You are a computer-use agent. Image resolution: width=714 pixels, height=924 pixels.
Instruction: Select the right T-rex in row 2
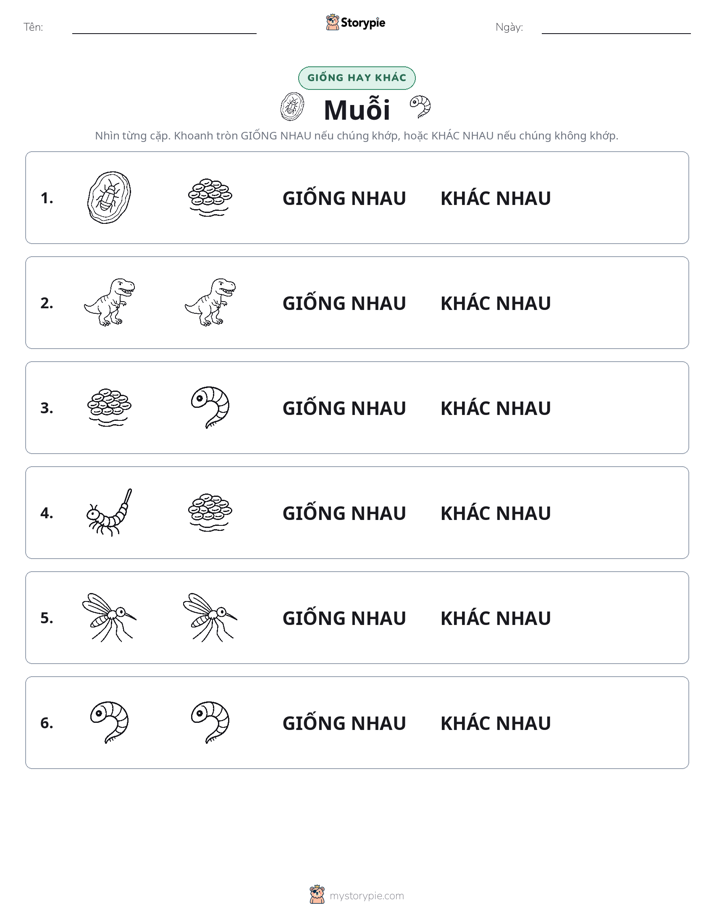[210, 302]
